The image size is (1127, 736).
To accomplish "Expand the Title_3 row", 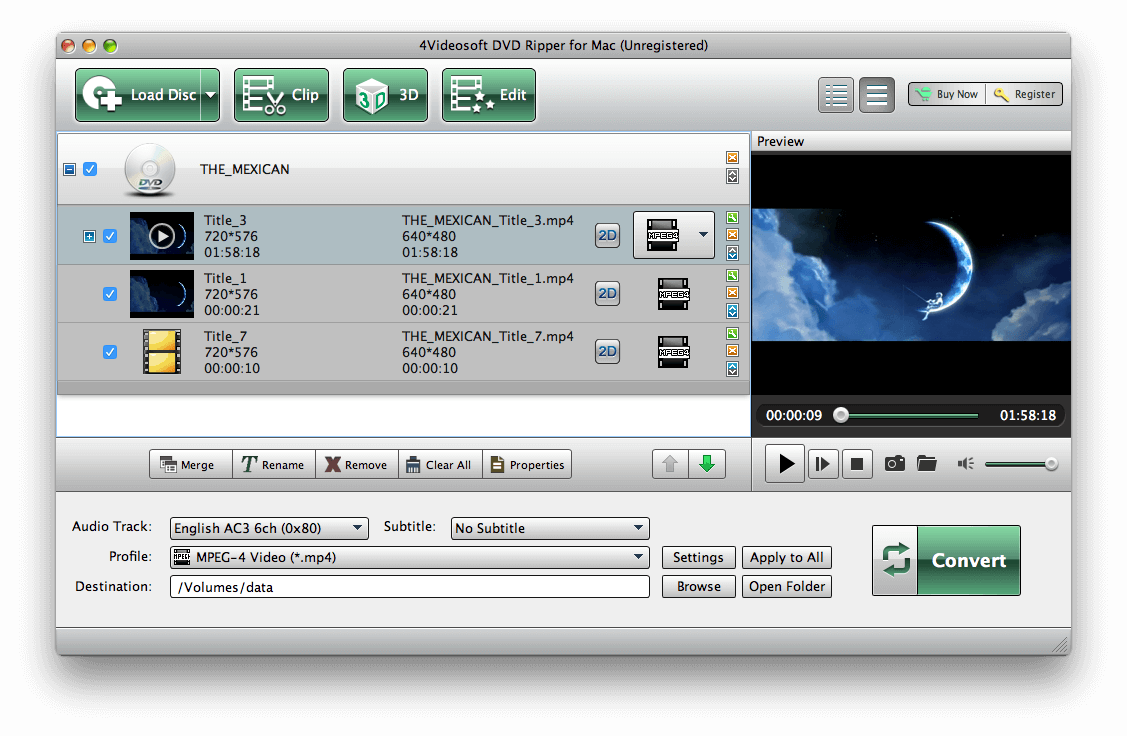I will coord(89,236).
